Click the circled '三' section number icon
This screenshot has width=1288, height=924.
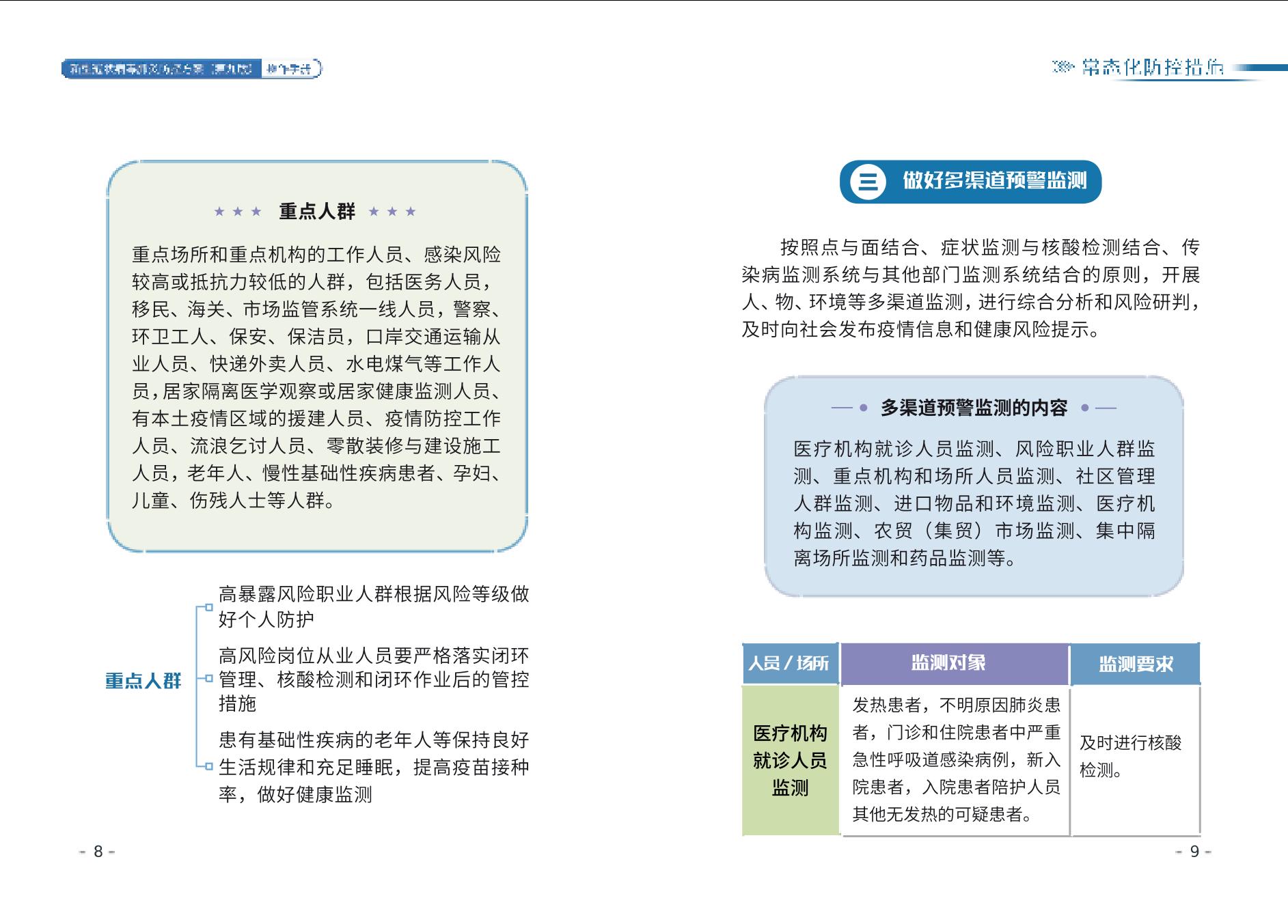[868, 182]
